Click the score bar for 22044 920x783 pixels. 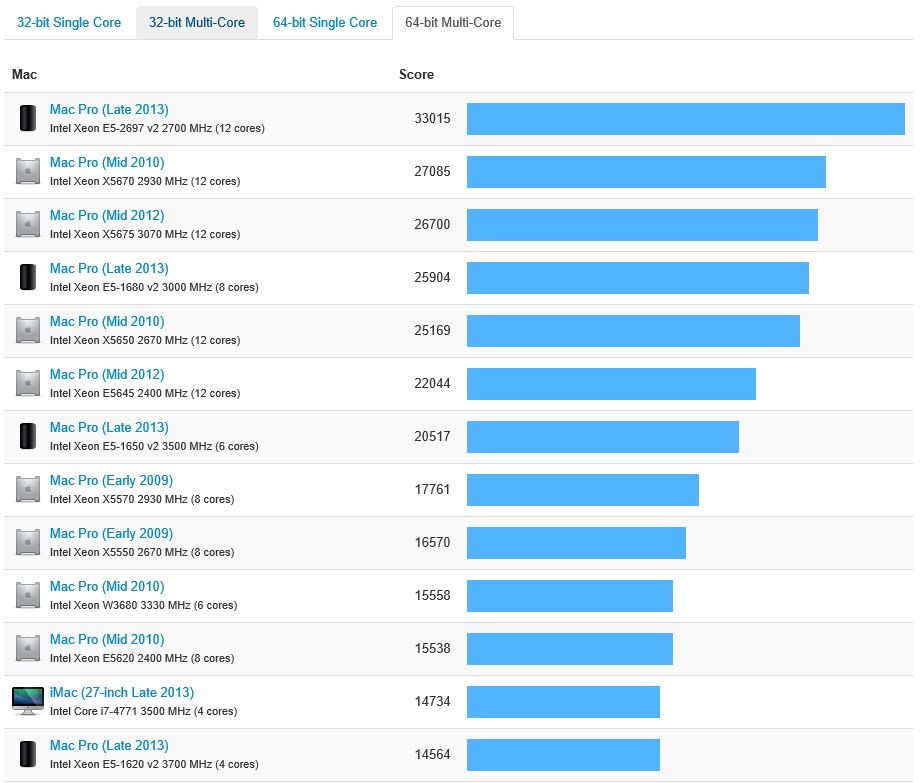point(611,384)
